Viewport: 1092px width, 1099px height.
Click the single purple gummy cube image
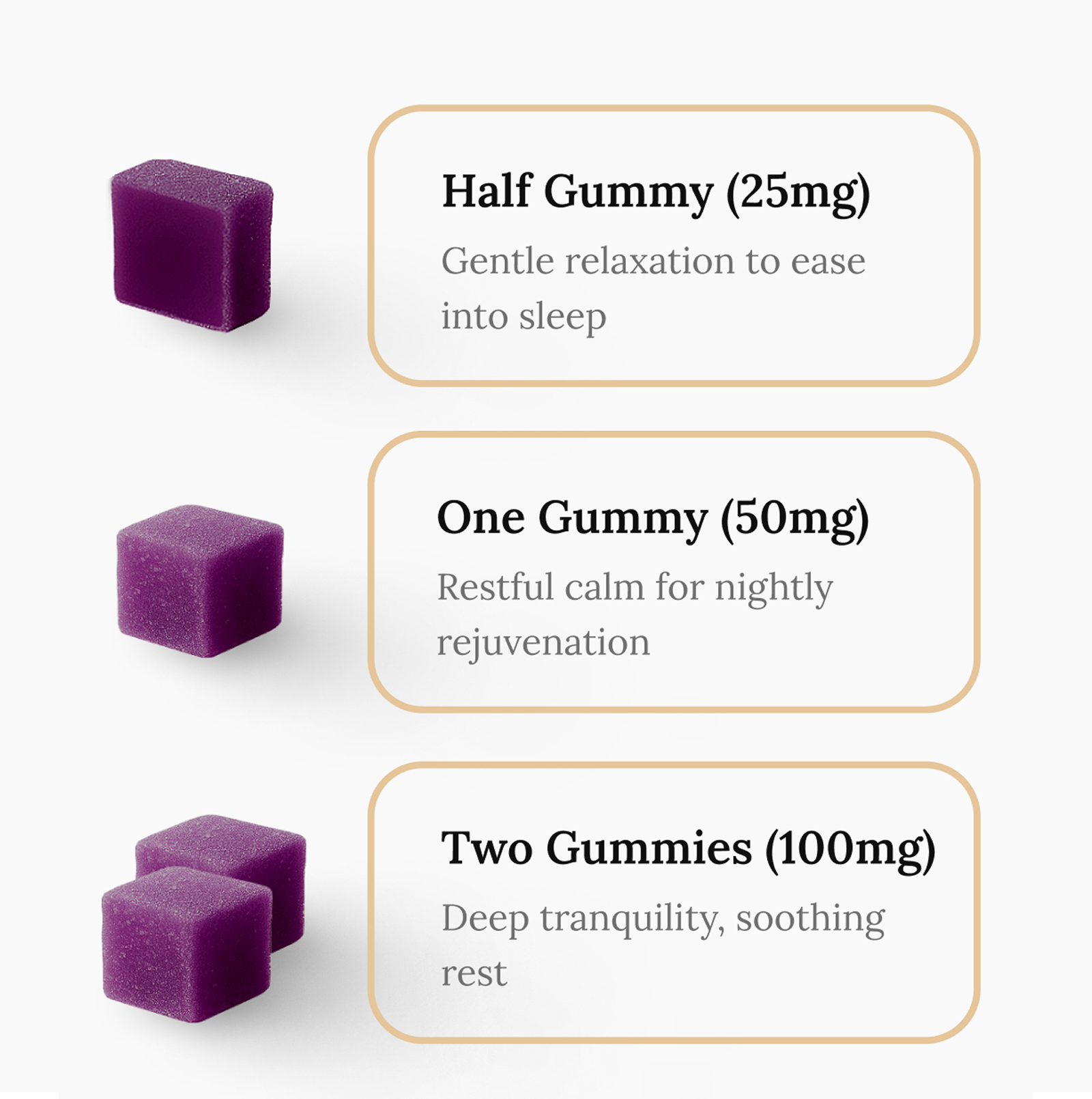(x=199, y=581)
